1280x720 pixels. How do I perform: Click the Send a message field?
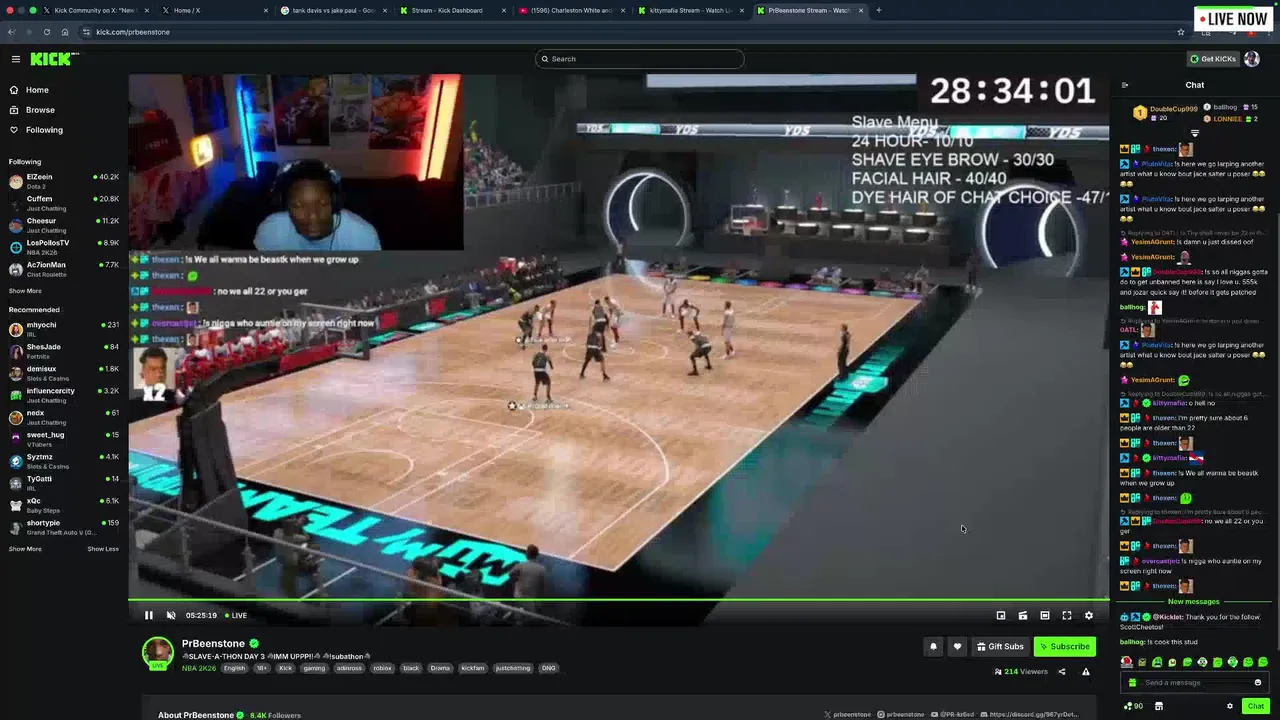click(1194, 682)
